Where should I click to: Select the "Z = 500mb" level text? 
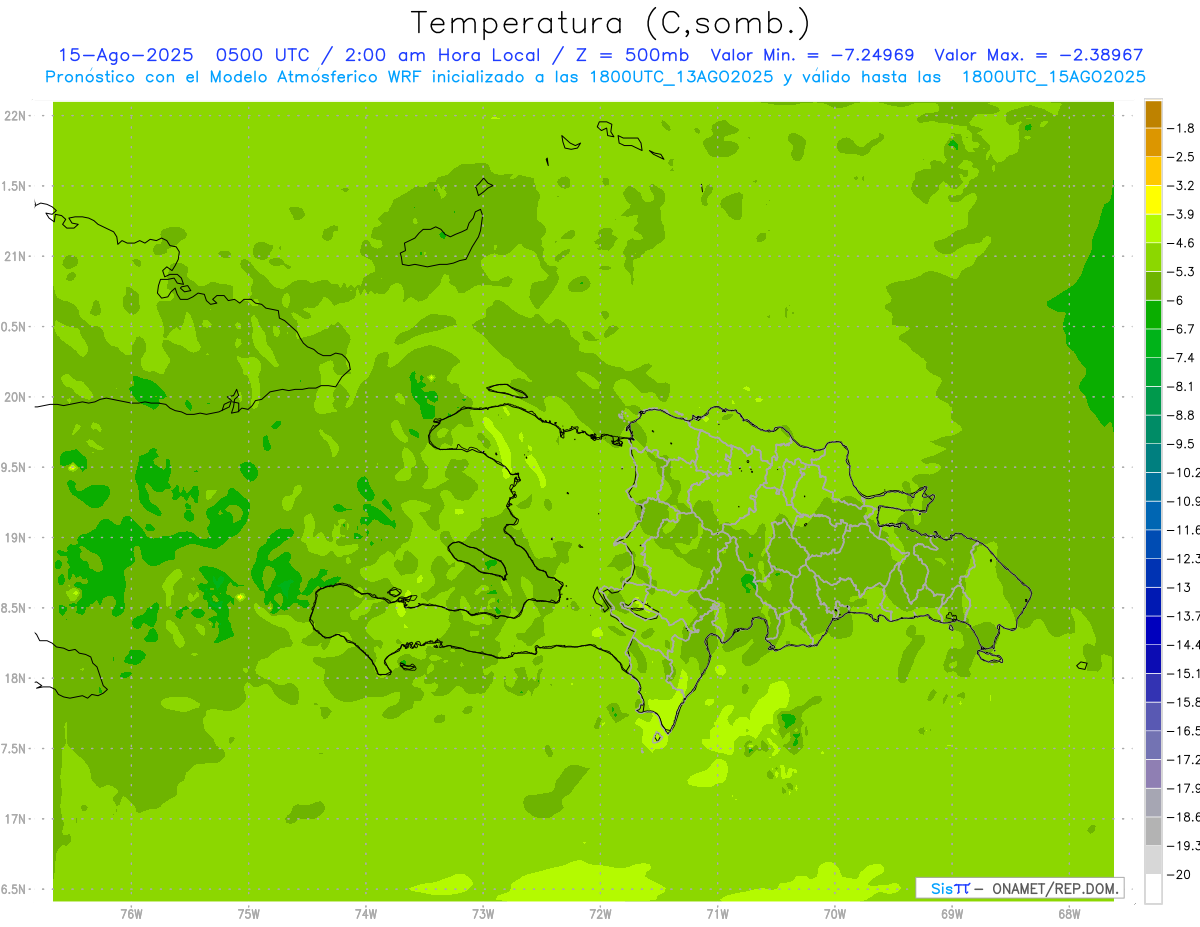click(x=633, y=56)
